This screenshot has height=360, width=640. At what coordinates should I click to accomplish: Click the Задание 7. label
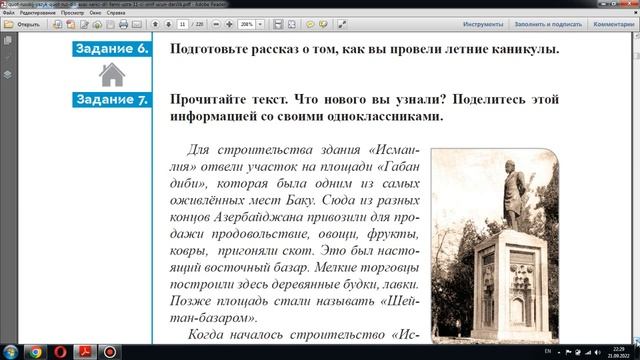112,100
